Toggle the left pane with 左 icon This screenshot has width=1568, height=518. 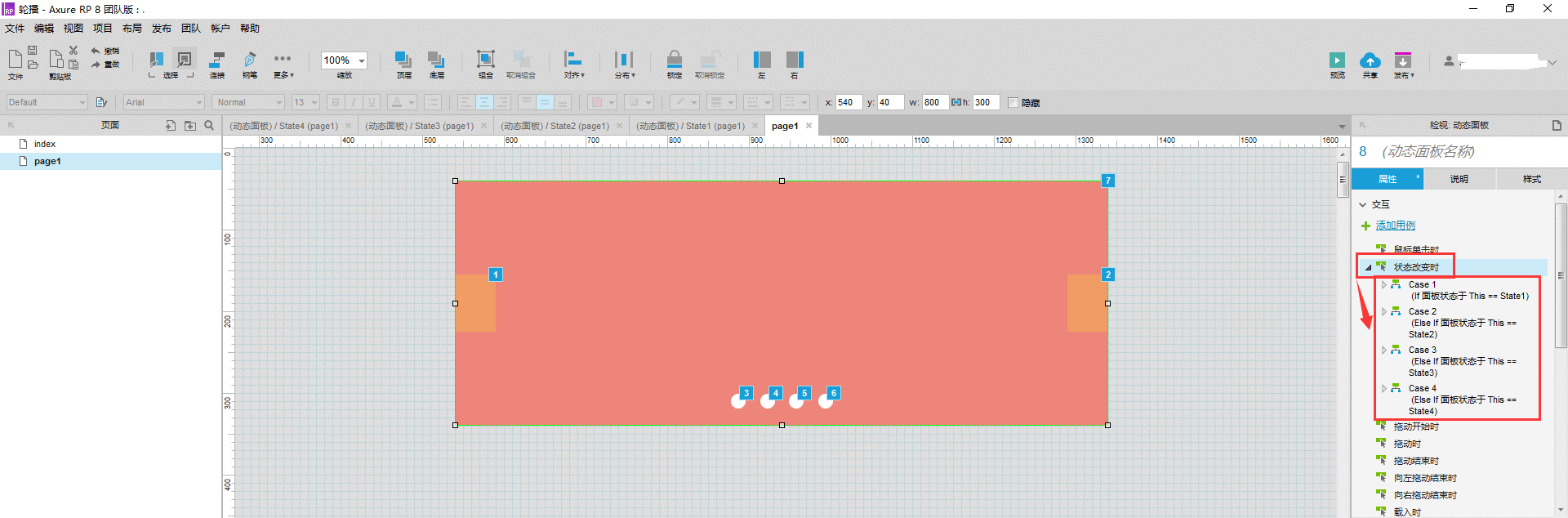click(762, 64)
